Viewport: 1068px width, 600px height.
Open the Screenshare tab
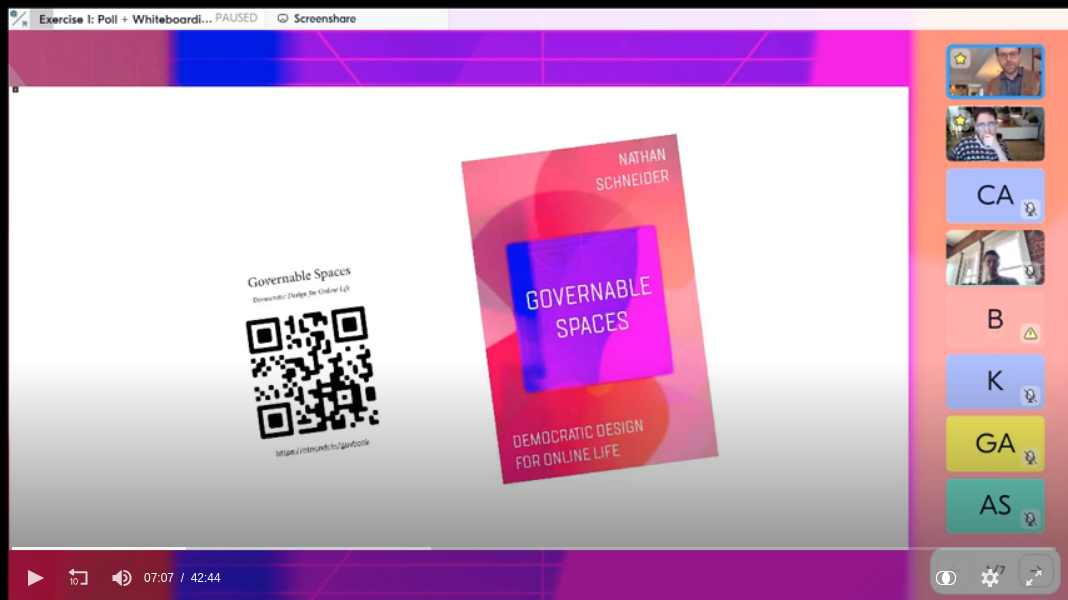point(316,18)
